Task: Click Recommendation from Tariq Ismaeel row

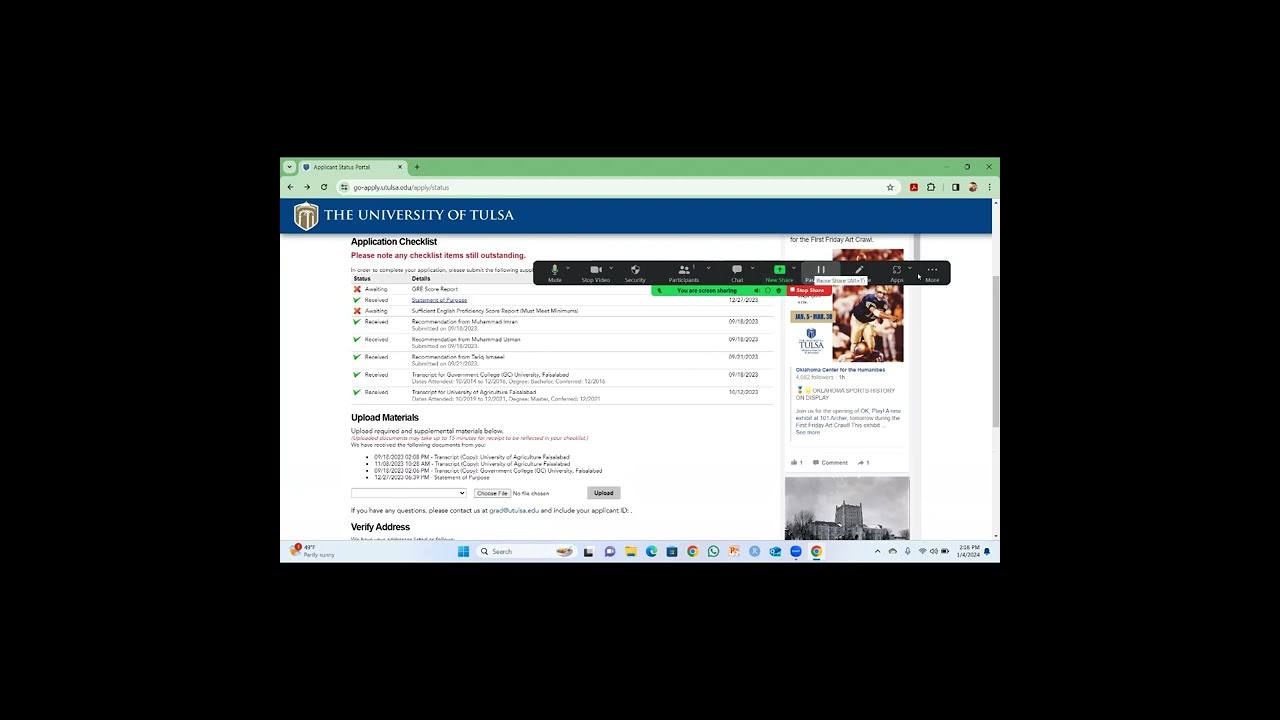Action: [x=562, y=360]
